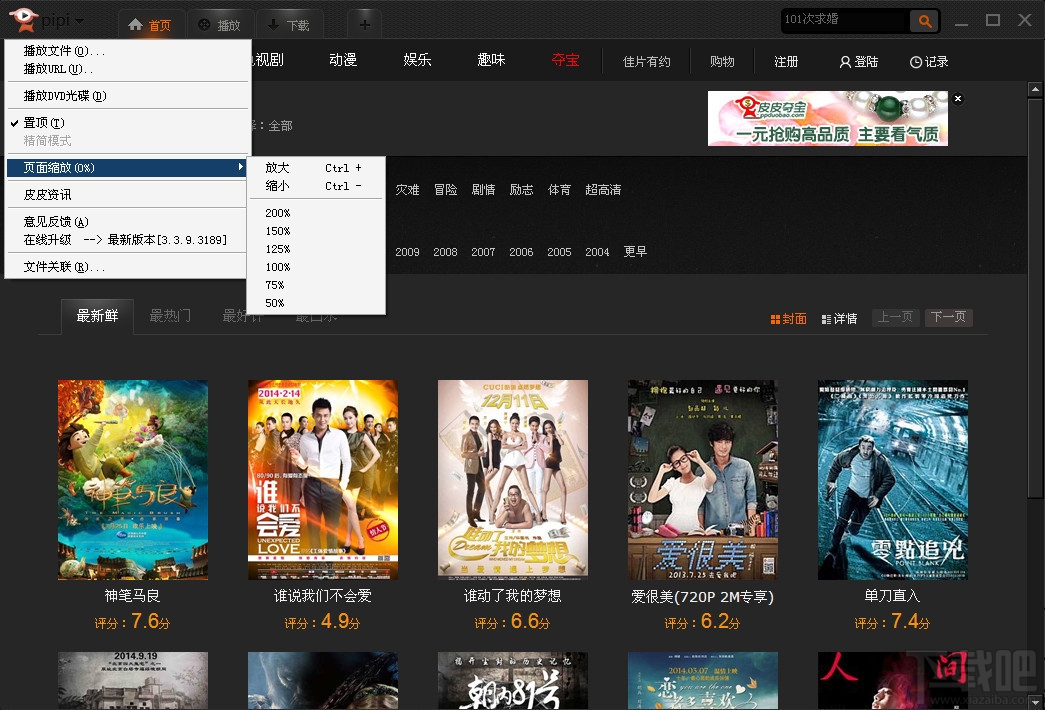Filter movies by year 2006
The height and width of the screenshot is (710, 1045).
point(521,252)
